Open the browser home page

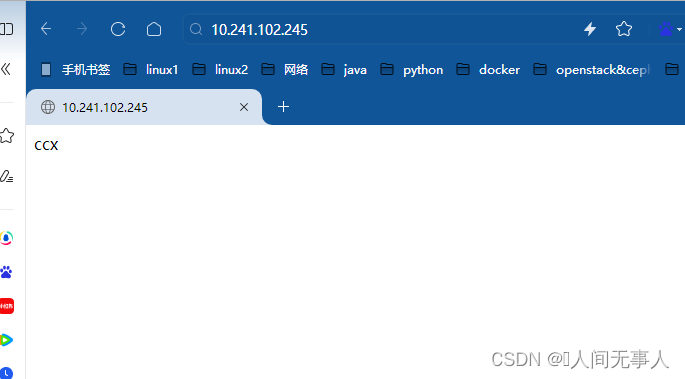(154, 29)
